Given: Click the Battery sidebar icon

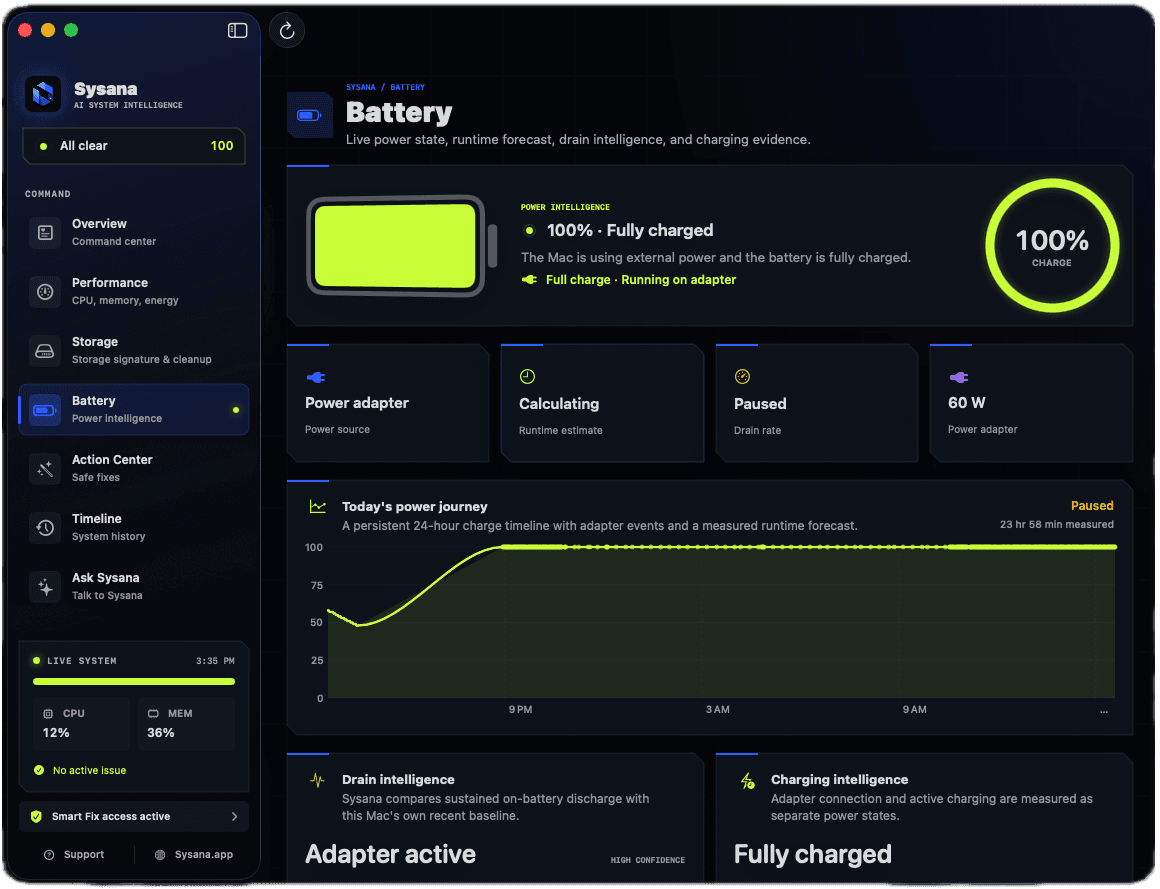Looking at the screenshot, I should [45, 410].
